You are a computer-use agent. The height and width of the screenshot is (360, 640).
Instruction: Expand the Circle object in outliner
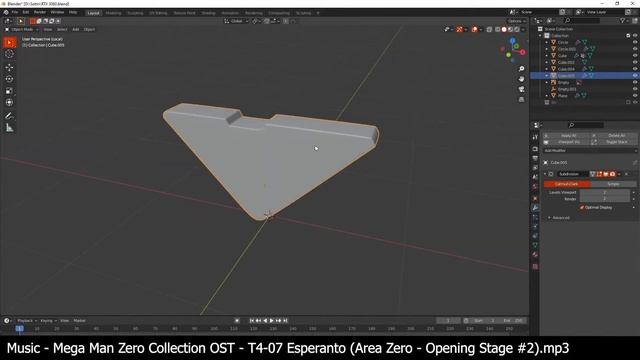click(547, 42)
